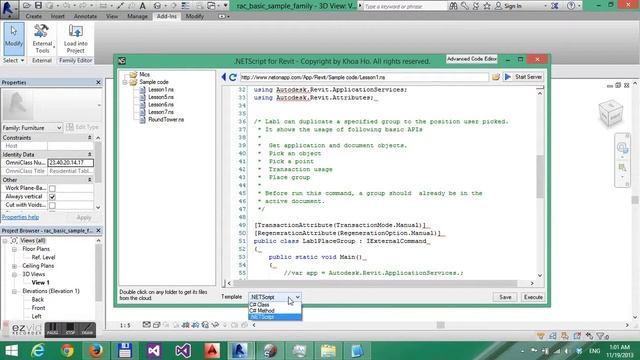Click the zoom tool in navigation bar
Screen dimensions: 640x360
click(x=622, y=167)
